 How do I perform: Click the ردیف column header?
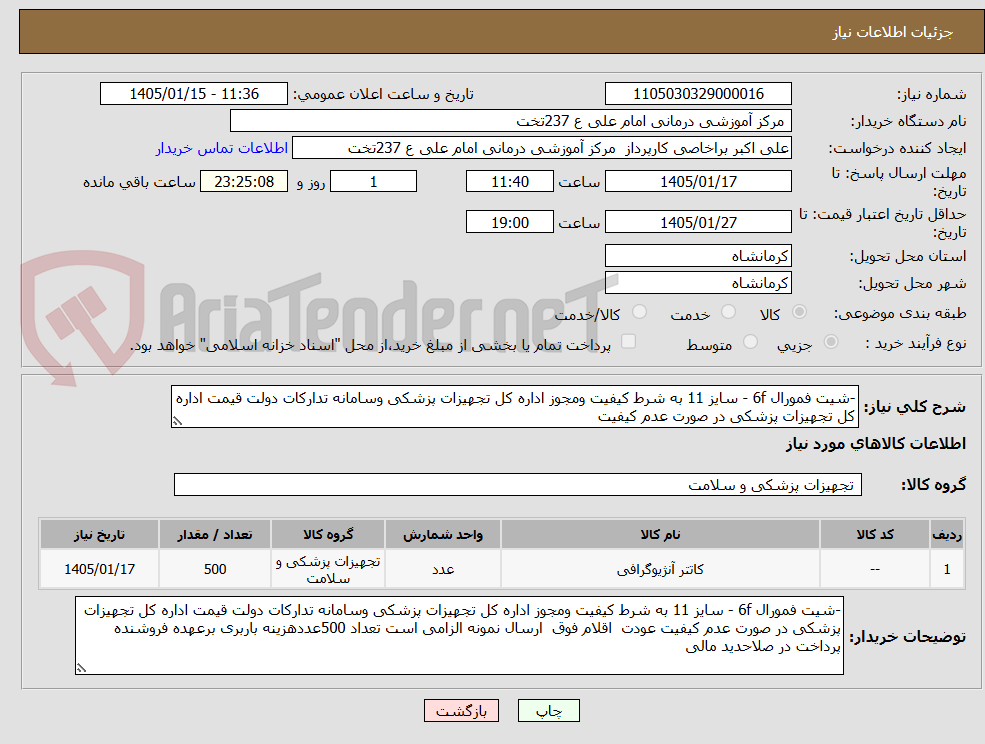click(x=947, y=534)
